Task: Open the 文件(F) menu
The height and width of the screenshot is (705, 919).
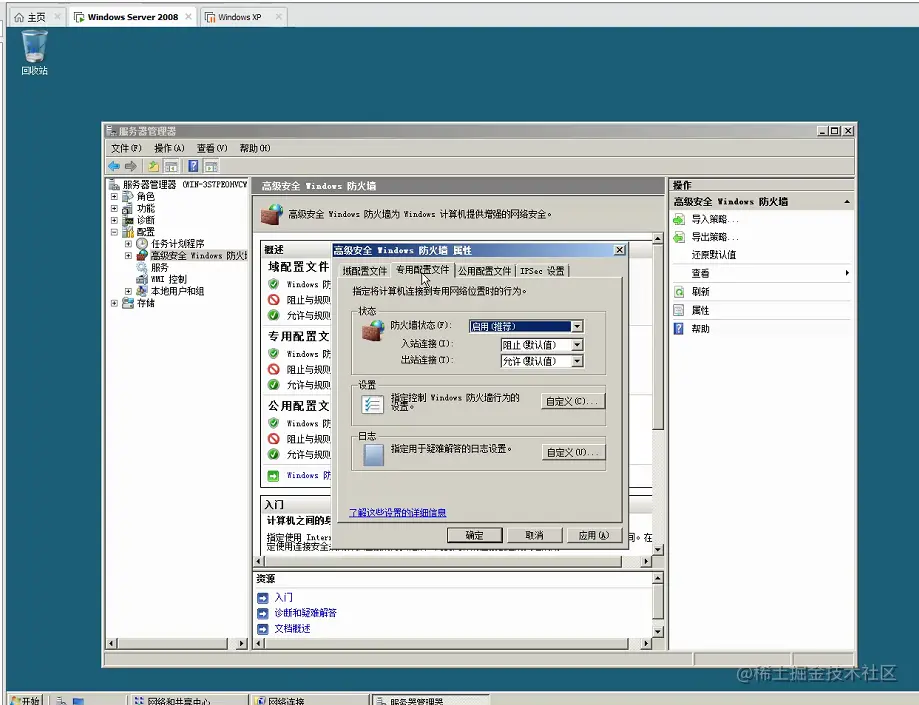Action: click(126, 148)
